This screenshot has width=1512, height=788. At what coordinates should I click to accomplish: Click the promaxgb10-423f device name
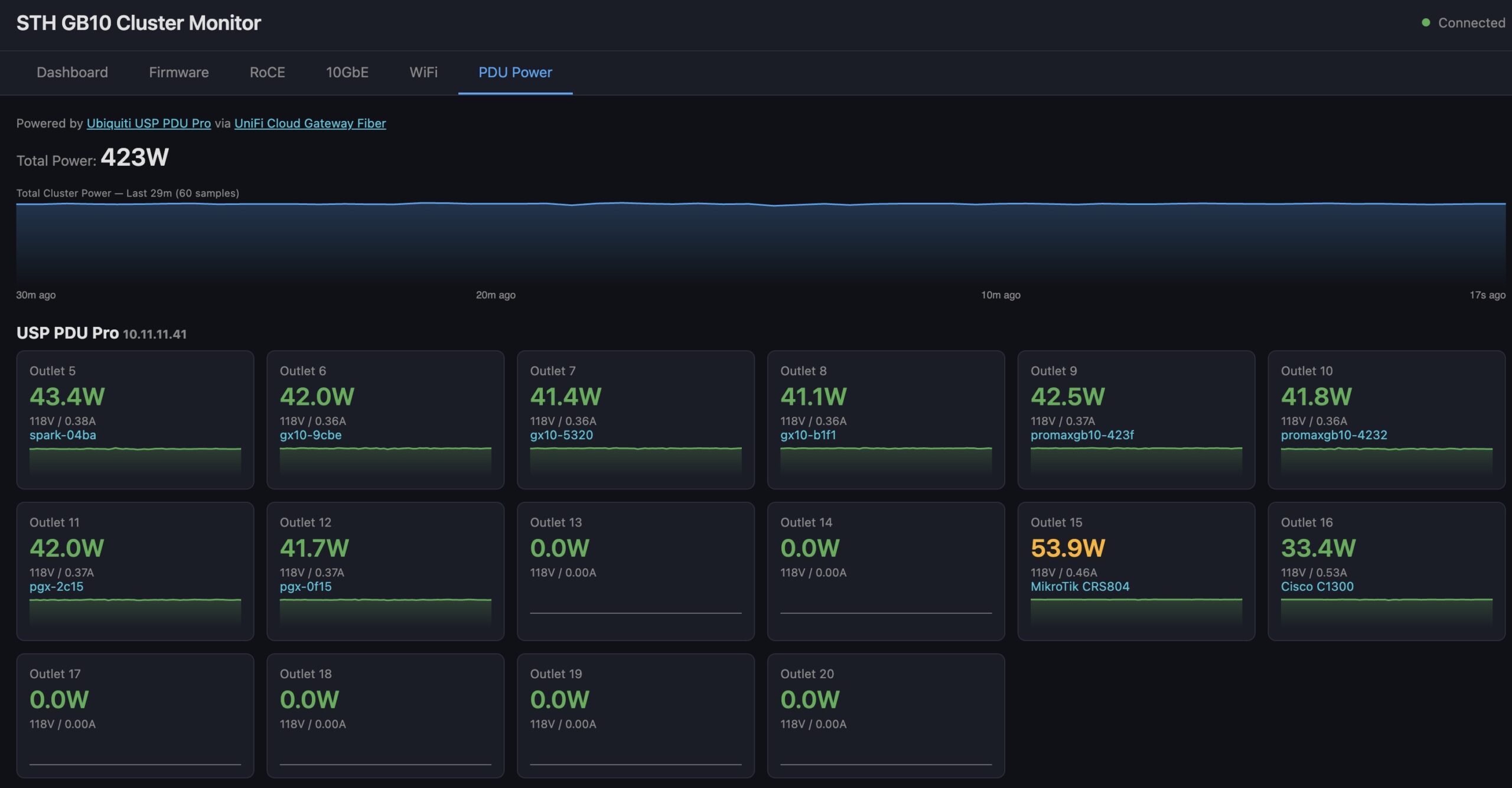pos(1082,436)
